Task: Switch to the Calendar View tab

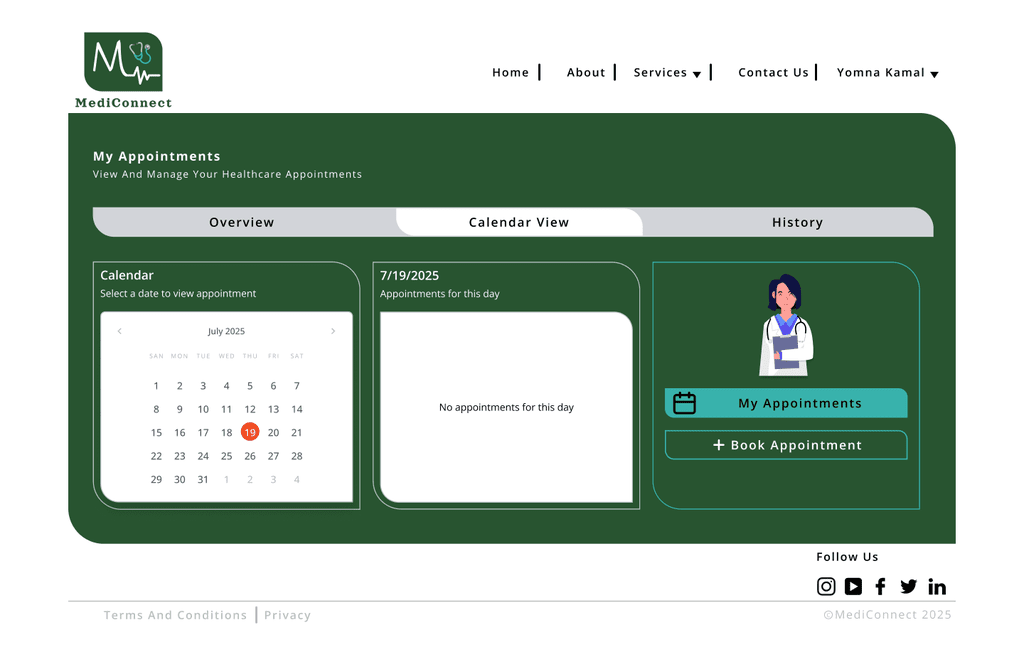Action: coord(519,222)
